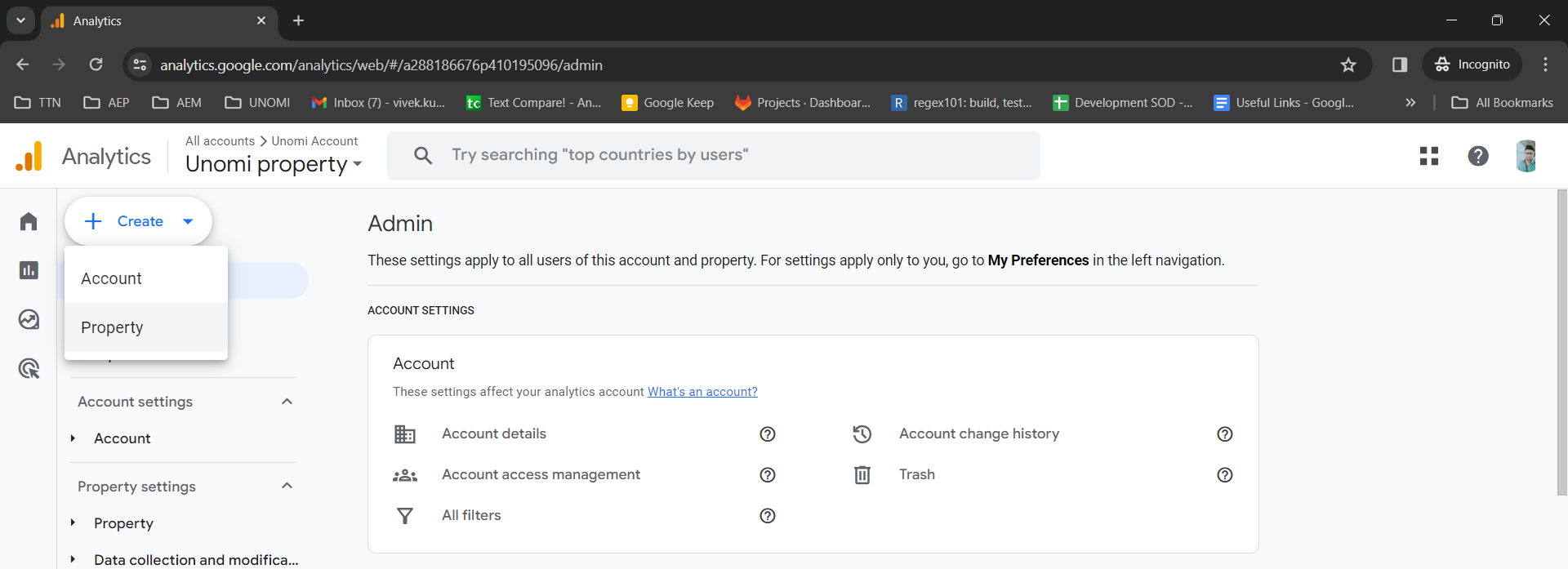Click the Unomi Account breadcrumb
The image size is (1568, 569).
pos(314,141)
